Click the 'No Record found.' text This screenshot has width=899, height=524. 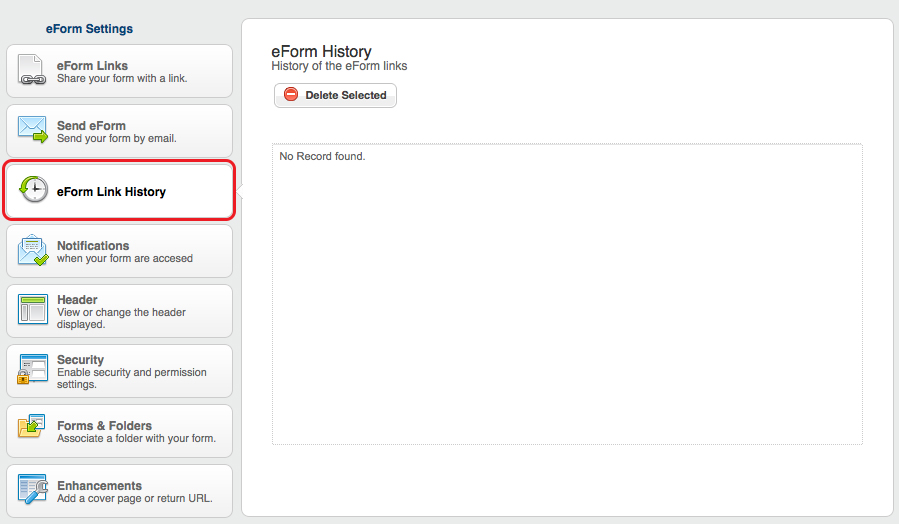[322, 156]
